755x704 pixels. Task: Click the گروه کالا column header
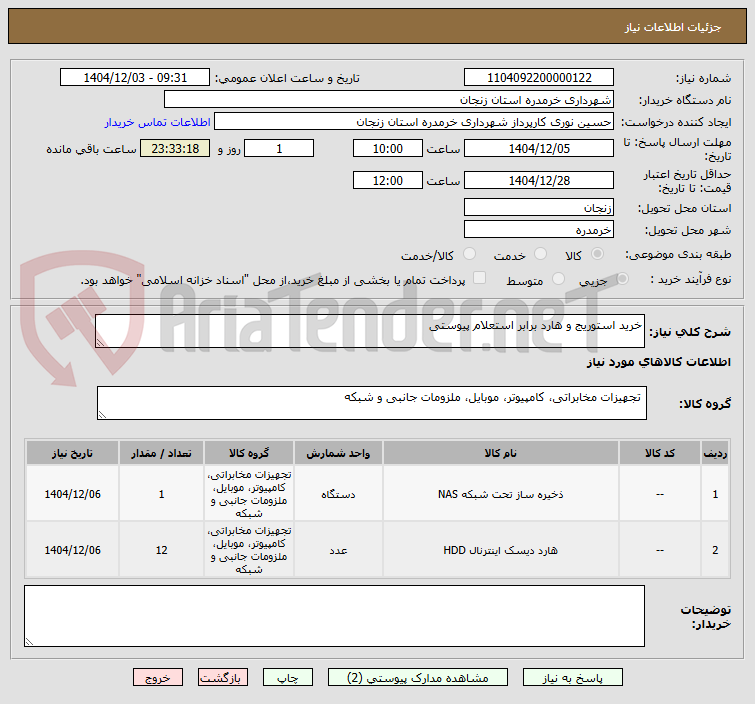coord(249,453)
